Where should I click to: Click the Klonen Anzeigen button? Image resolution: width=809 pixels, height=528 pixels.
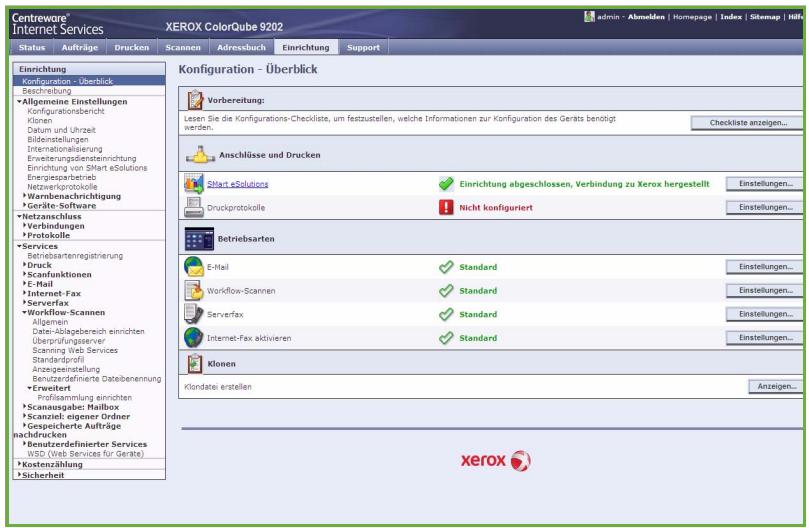(776, 387)
